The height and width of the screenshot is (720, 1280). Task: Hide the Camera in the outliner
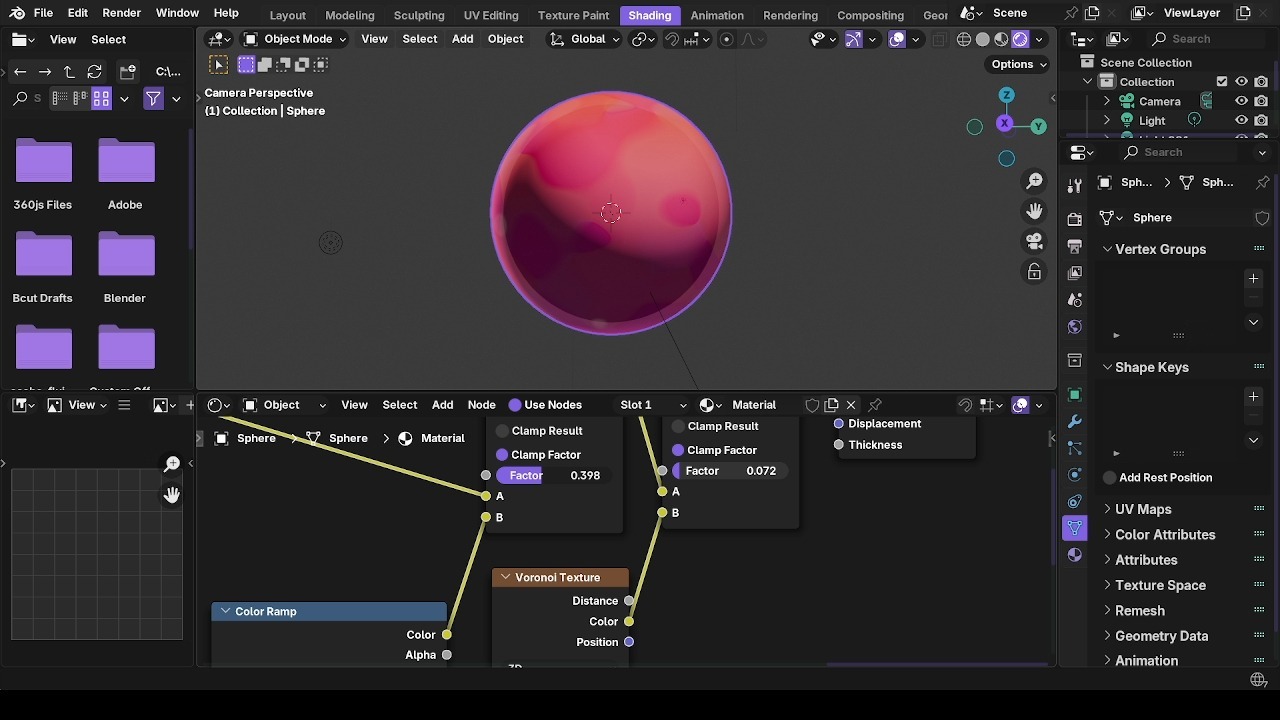click(x=1241, y=101)
